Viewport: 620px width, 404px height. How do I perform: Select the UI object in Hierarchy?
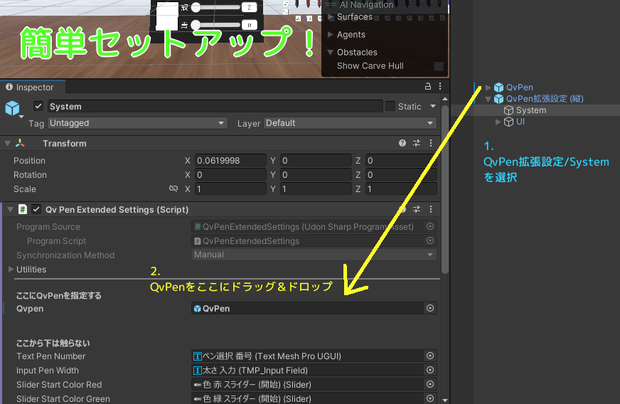520,122
